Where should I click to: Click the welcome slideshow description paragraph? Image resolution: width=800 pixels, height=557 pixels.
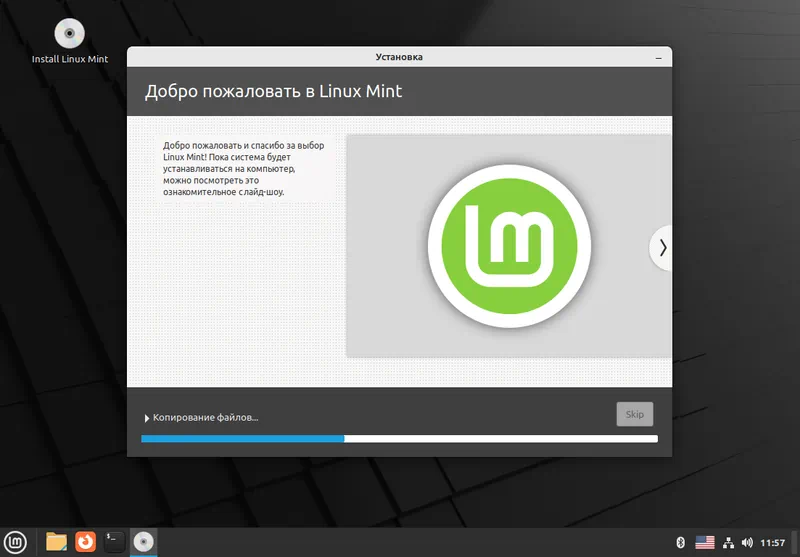243,169
